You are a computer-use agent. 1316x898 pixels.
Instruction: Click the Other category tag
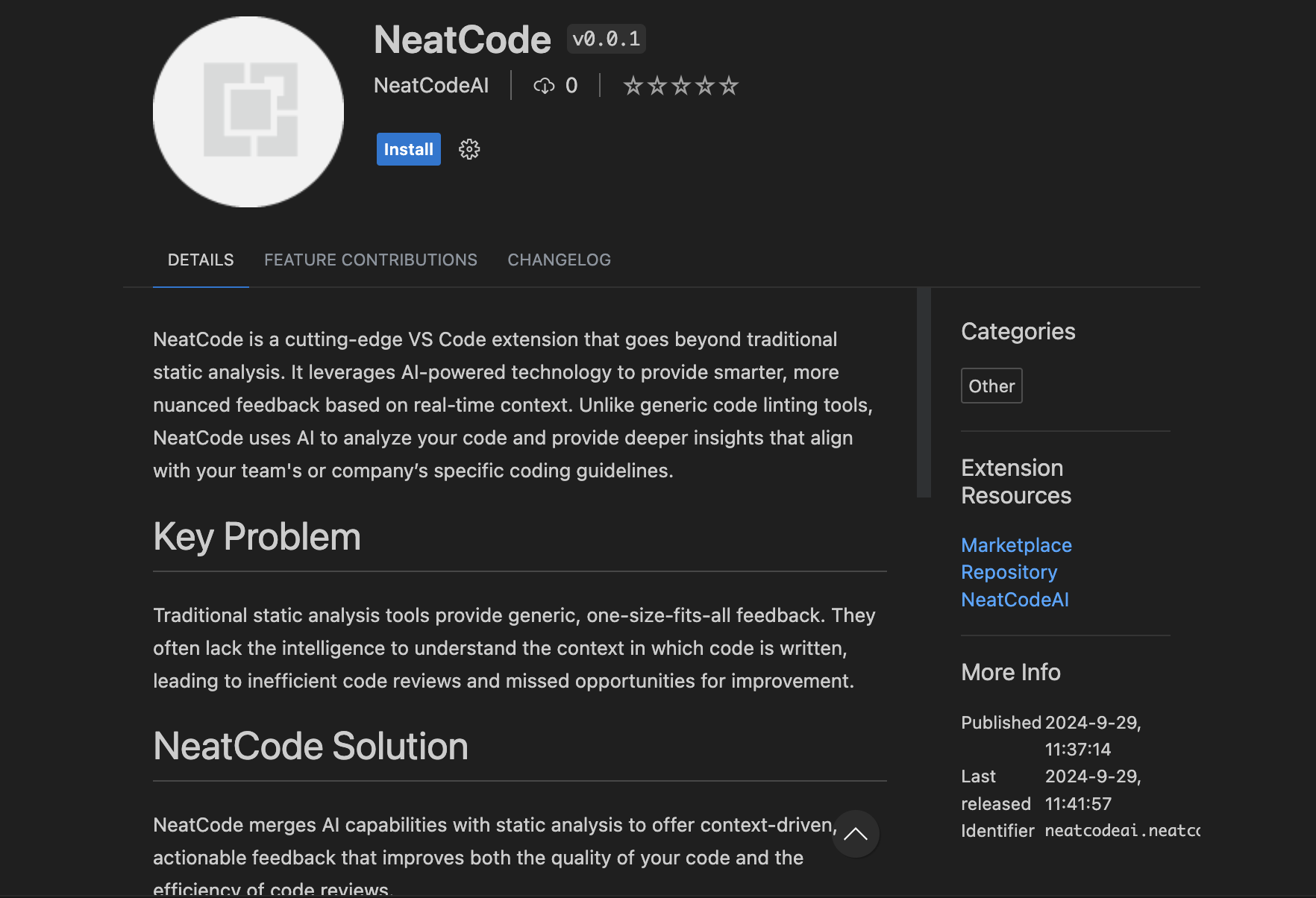tap(991, 386)
